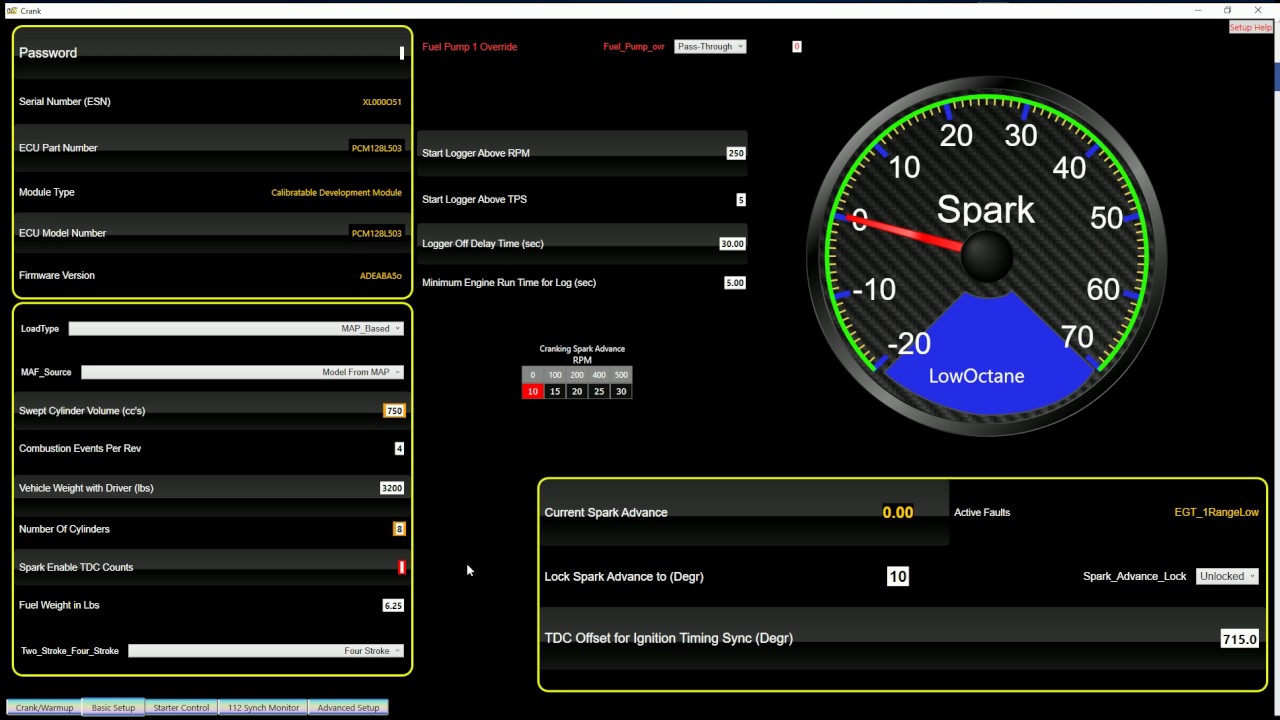This screenshot has width=1280, height=720.
Task: Expand the MAF_Source dropdown
Action: tap(242, 372)
